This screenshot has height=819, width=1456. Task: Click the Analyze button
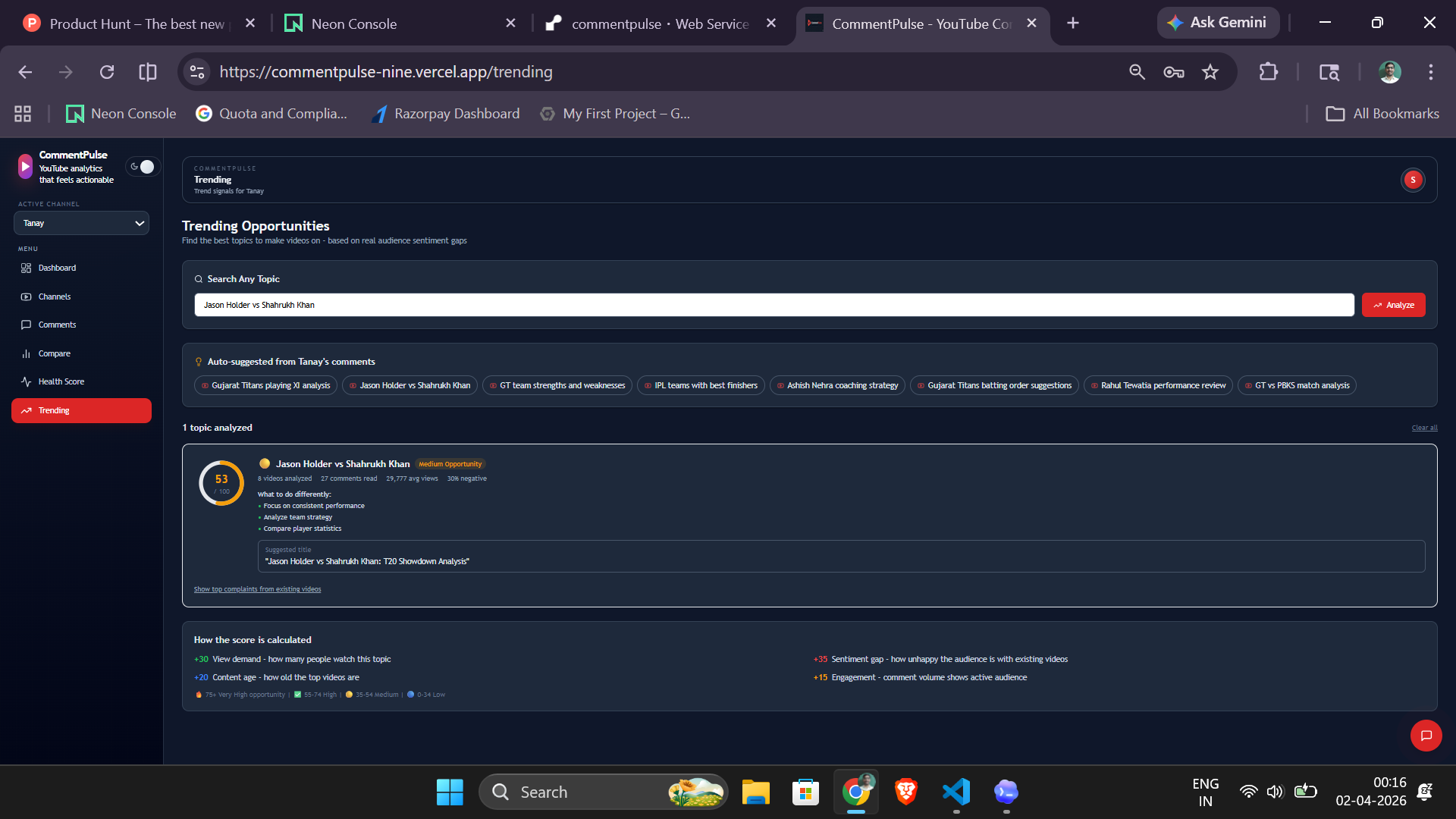[1394, 305]
